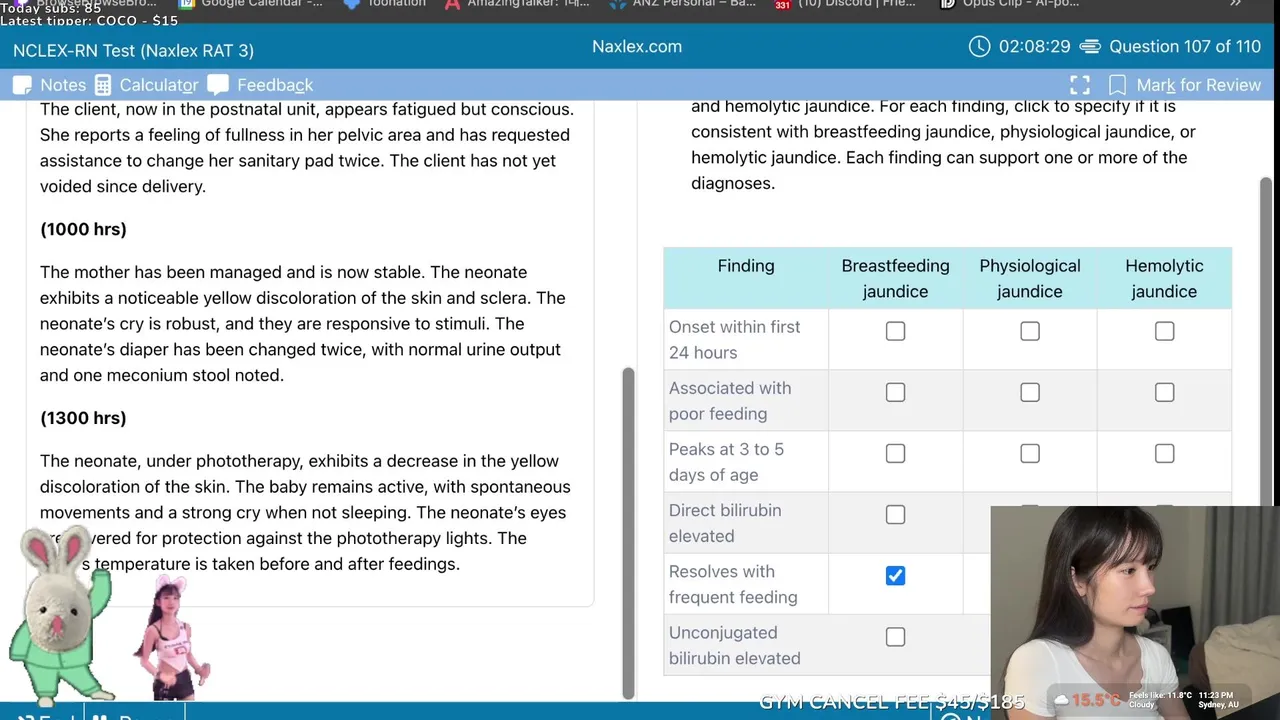Click the timer clock icon
Viewport: 1280px width, 720px height.
(x=980, y=47)
